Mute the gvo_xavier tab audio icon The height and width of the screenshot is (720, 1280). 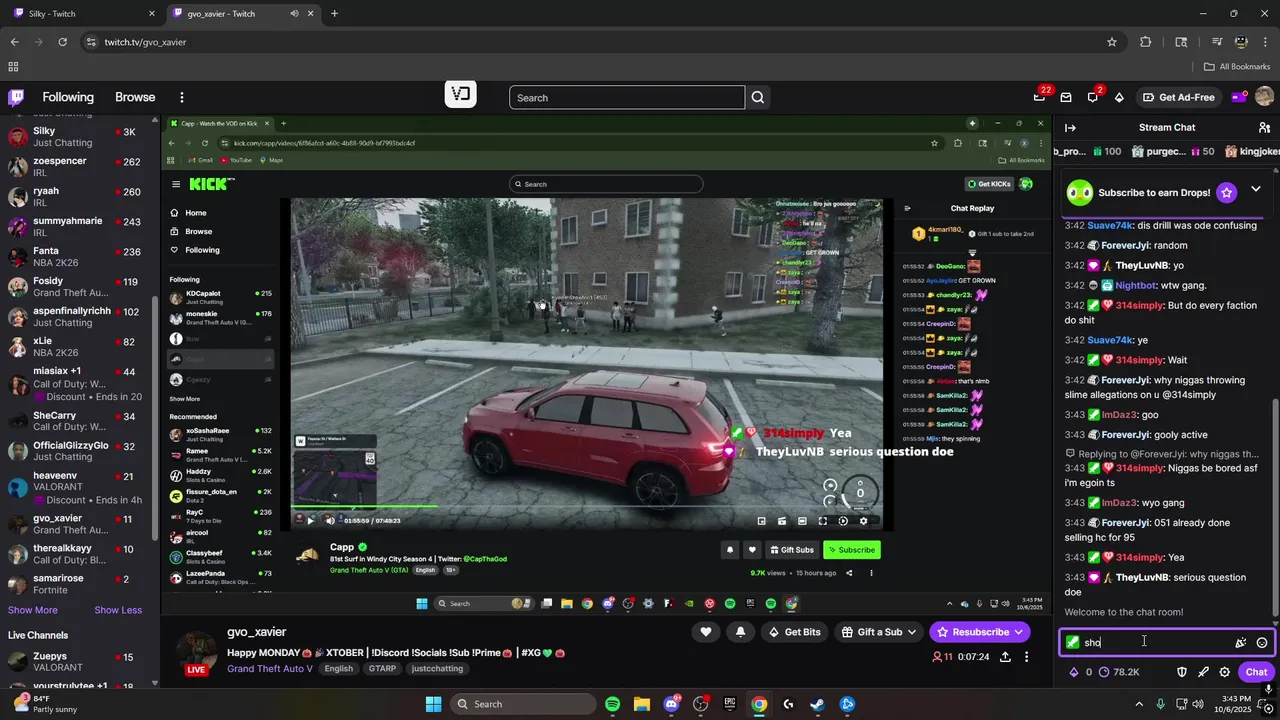[x=294, y=14]
